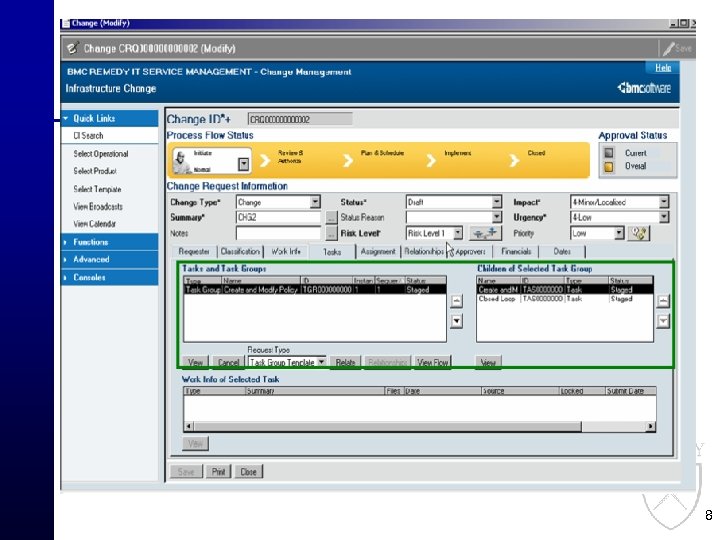Expand the Advanced section
The height and width of the screenshot is (540, 720).
[x=110, y=259]
